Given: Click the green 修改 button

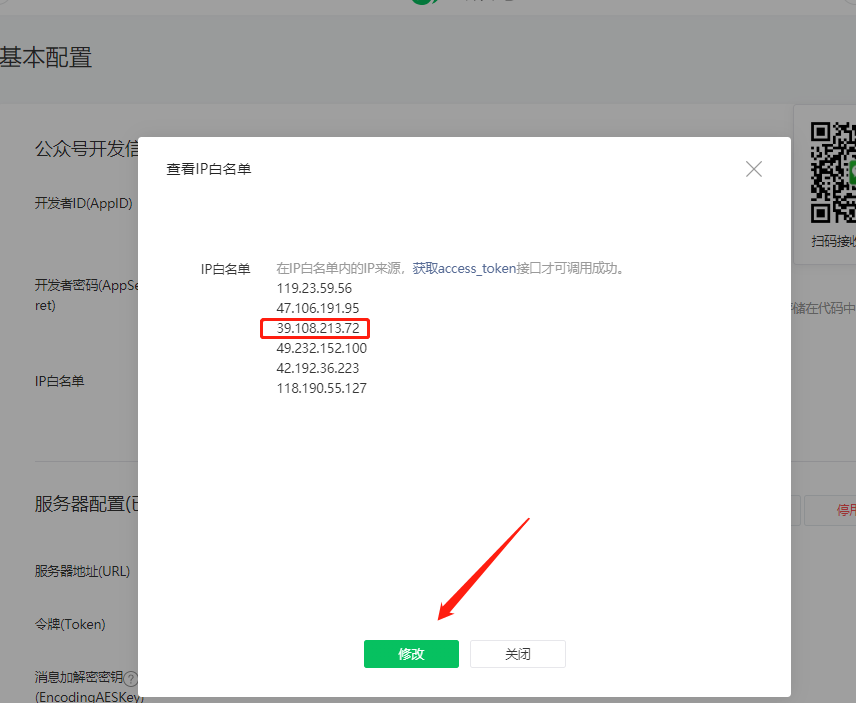Looking at the screenshot, I should pos(411,653).
